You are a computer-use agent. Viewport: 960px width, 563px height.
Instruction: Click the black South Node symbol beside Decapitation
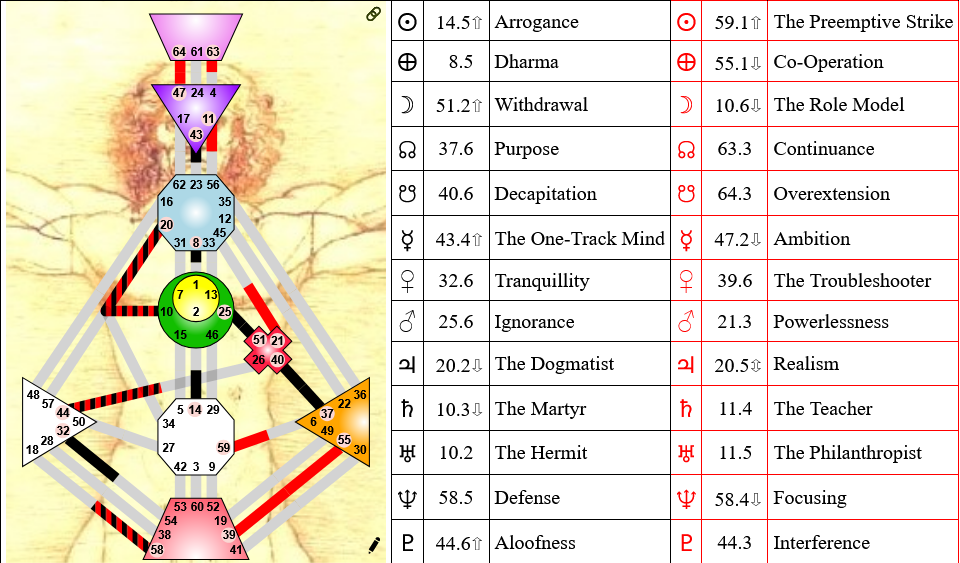pos(407,194)
